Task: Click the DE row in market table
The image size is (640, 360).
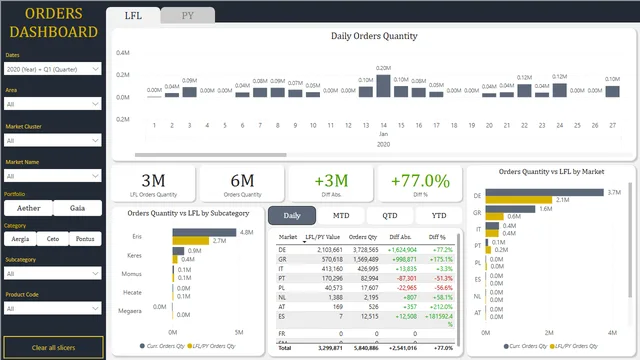Action: (365, 250)
